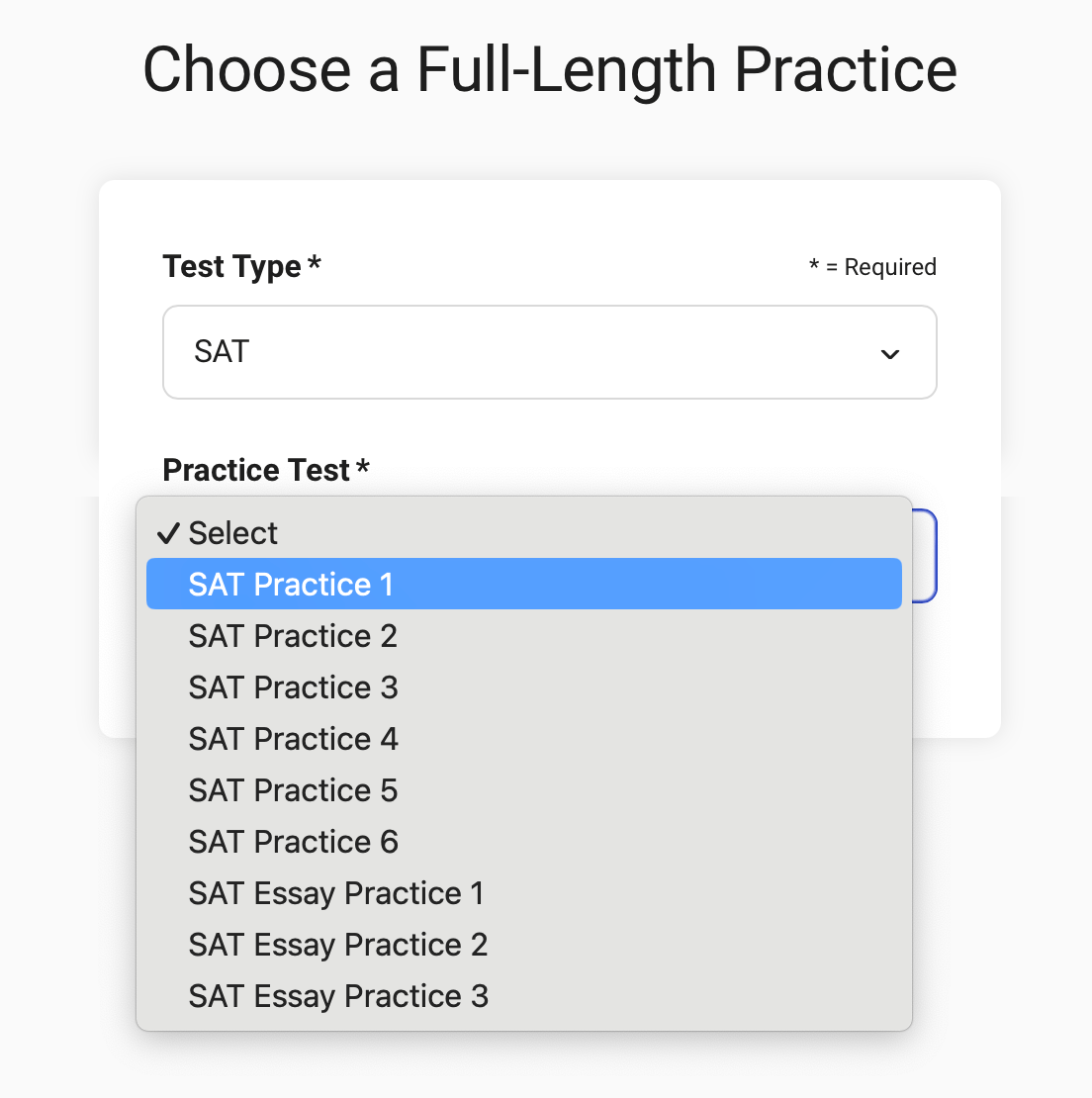1092x1098 pixels.
Task: Click the Choose a Full-Length Practice heading
Action: [x=550, y=68]
